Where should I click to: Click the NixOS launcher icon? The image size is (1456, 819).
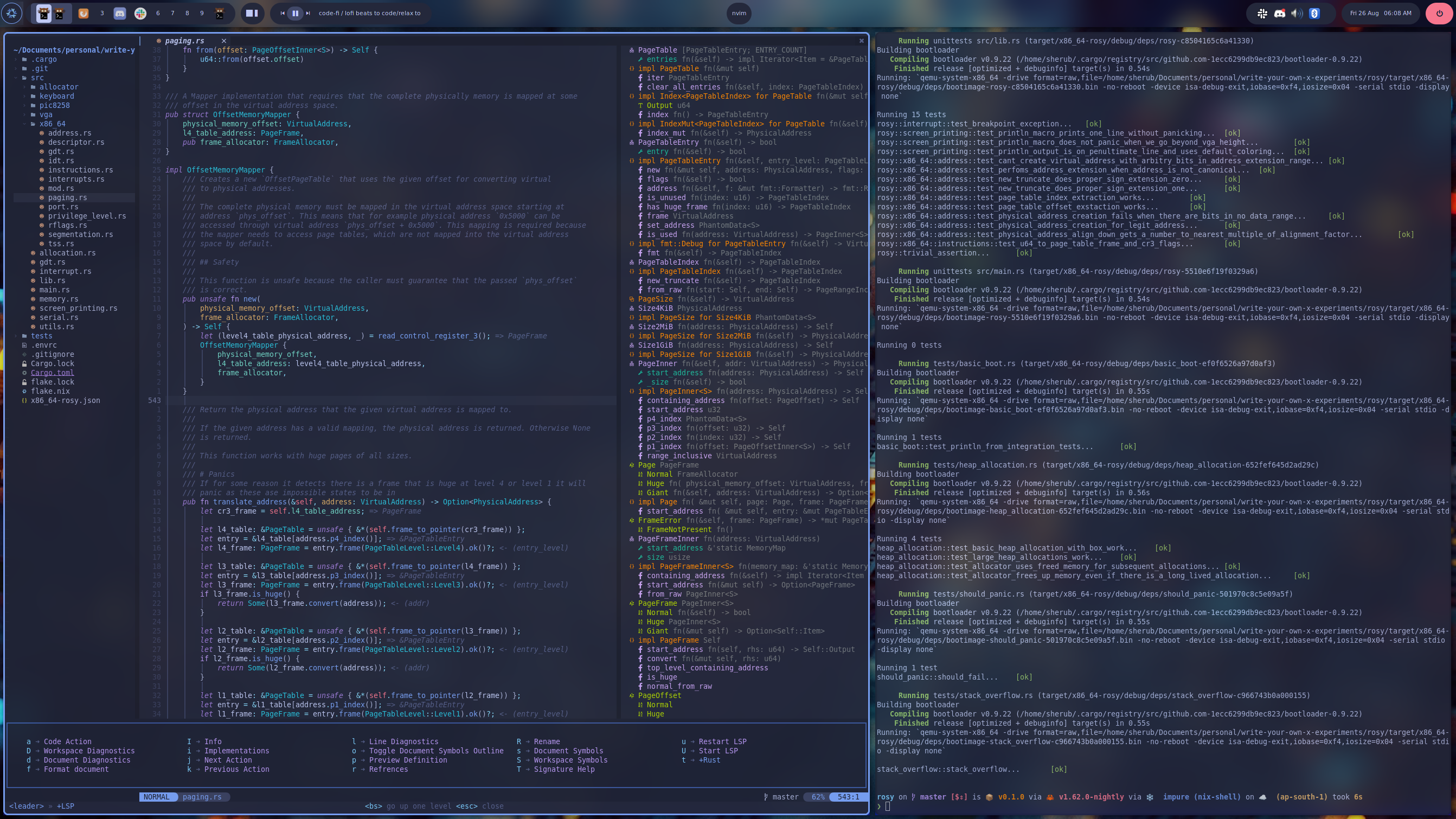12,13
